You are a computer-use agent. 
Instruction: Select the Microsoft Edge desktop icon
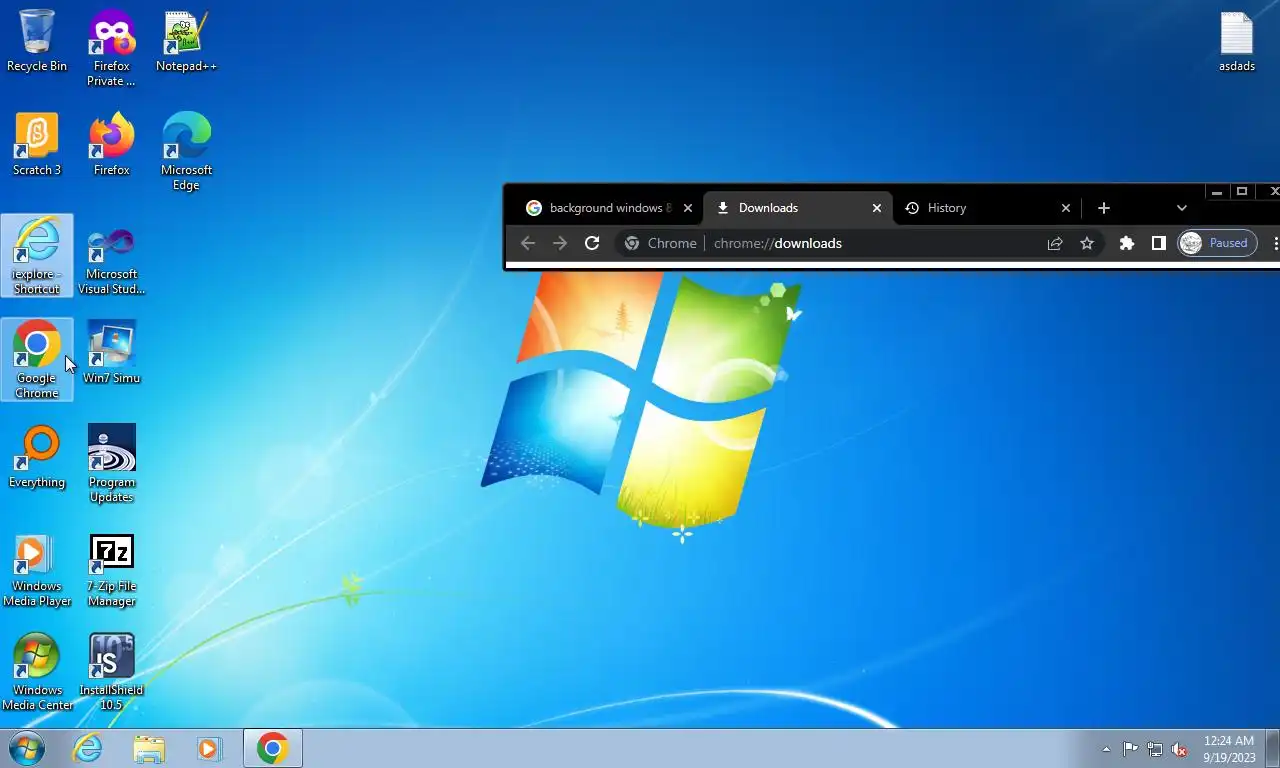click(186, 152)
